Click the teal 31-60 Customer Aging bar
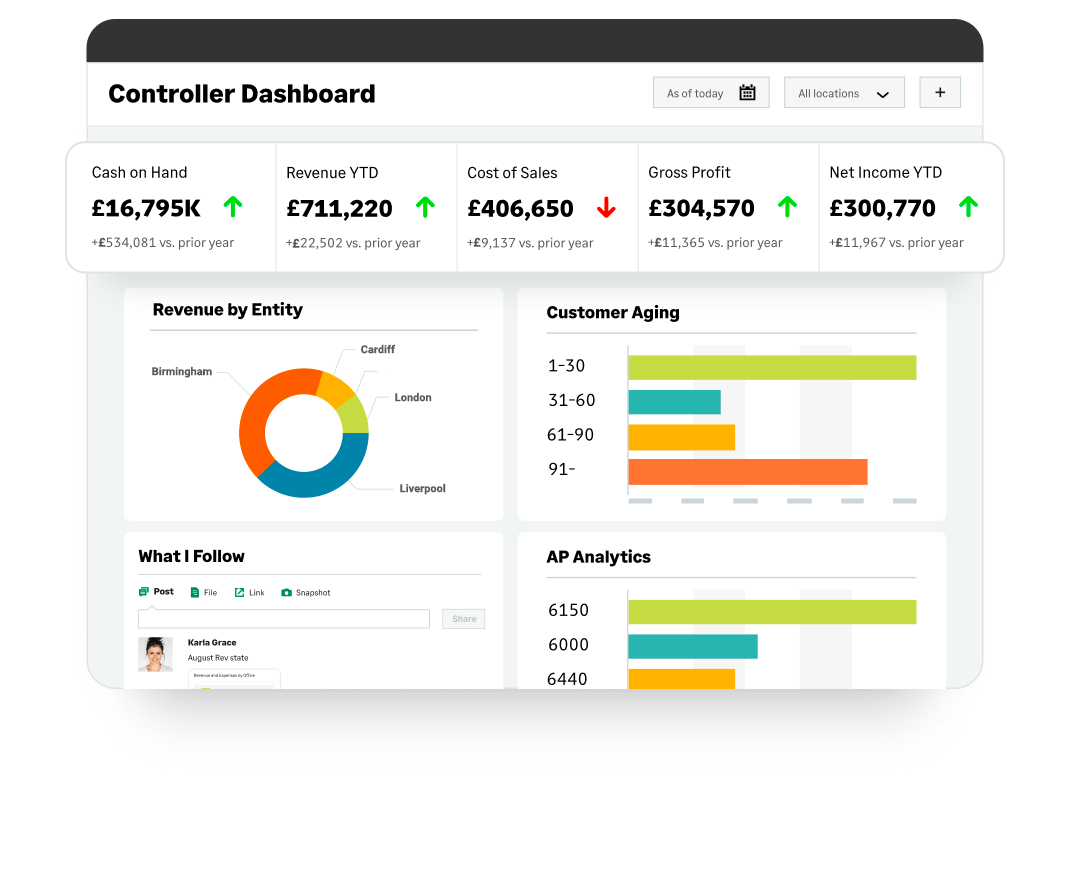1070x880 pixels. pos(674,402)
